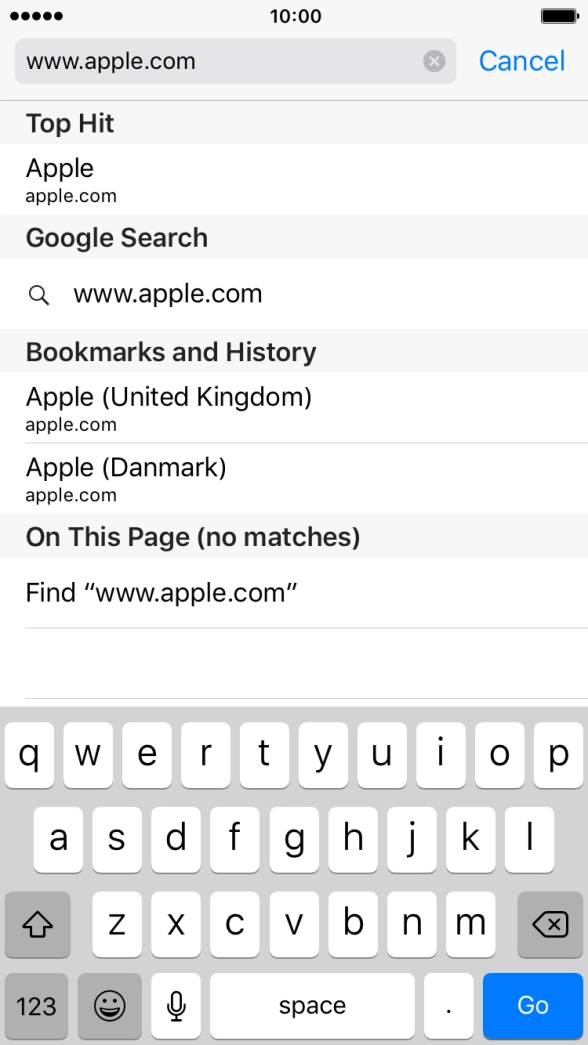
Task: Clear the address bar using the X icon
Action: (x=433, y=61)
